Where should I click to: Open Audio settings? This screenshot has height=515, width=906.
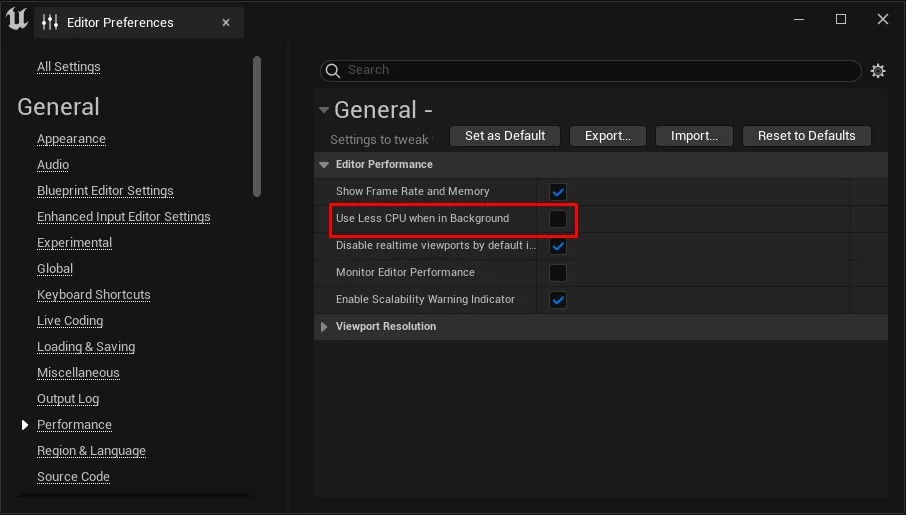click(x=53, y=165)
